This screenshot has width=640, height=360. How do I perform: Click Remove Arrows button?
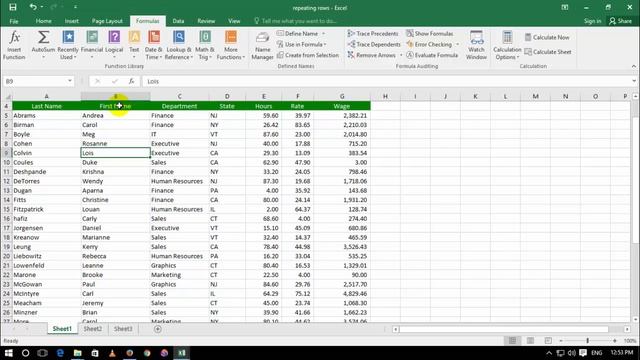pyautogui.click(x=372, y=55)
